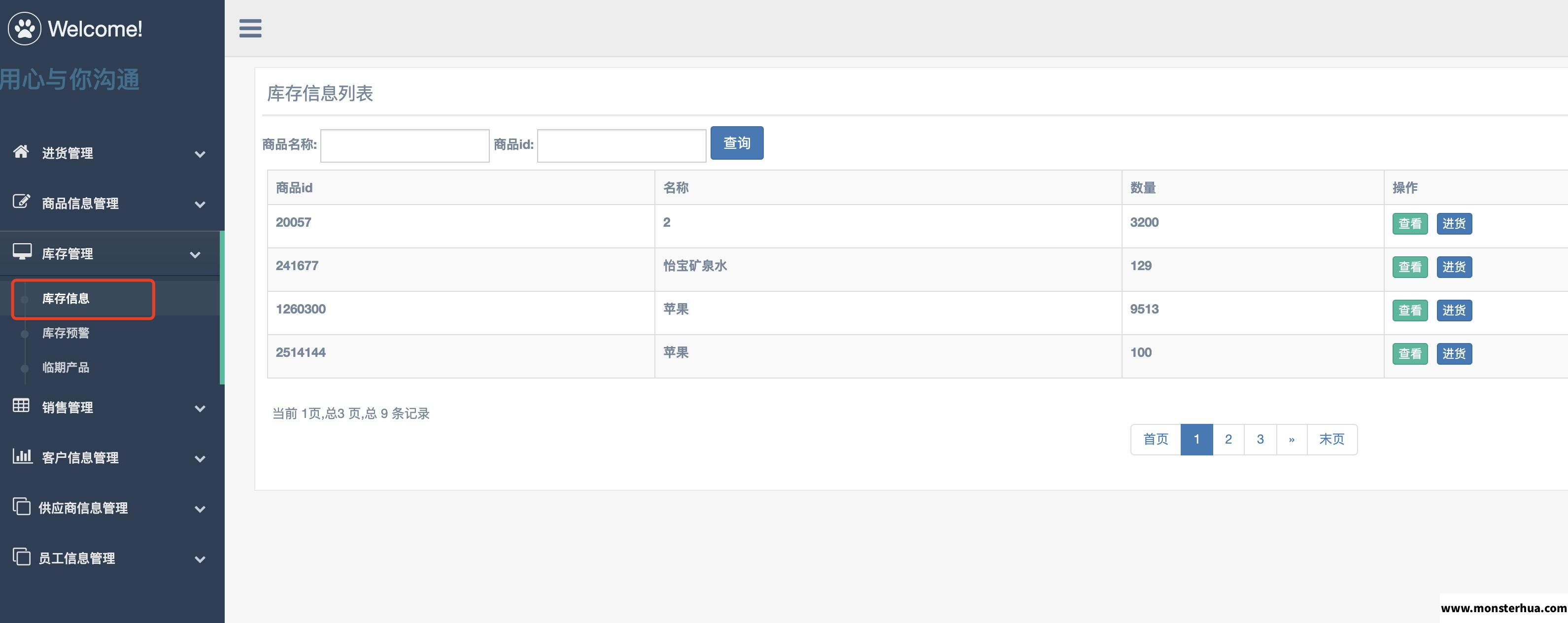Go to 末页 last page
This screenshot has width=1568, height=623.
click(1332, 439)
